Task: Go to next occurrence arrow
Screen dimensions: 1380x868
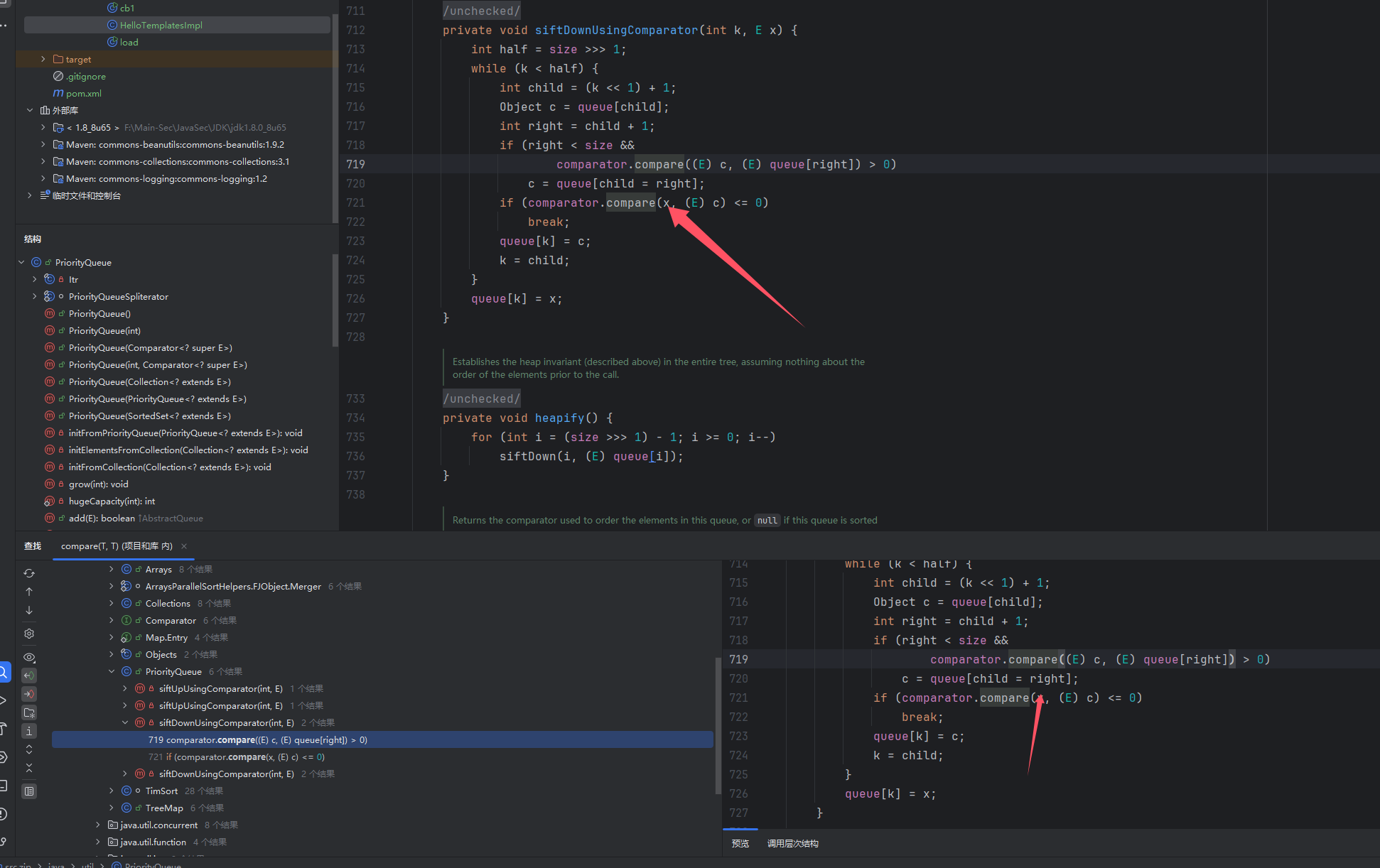Action: click(29, 610)
